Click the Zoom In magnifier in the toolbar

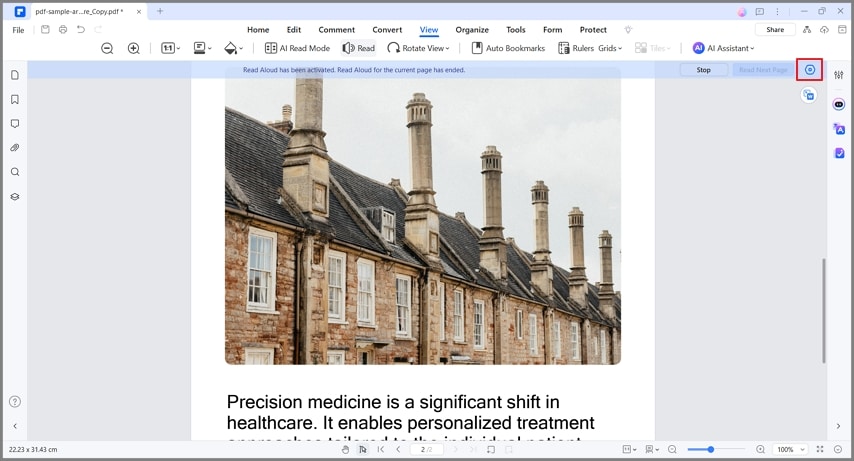(133, 48)
